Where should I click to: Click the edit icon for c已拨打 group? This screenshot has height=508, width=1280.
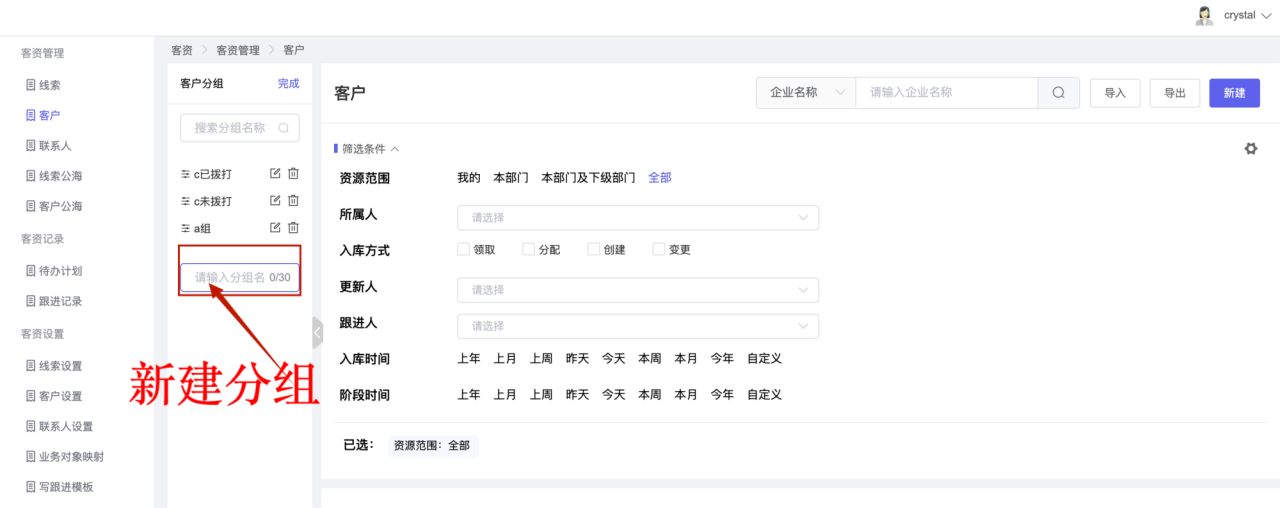[x=275, y=174]
